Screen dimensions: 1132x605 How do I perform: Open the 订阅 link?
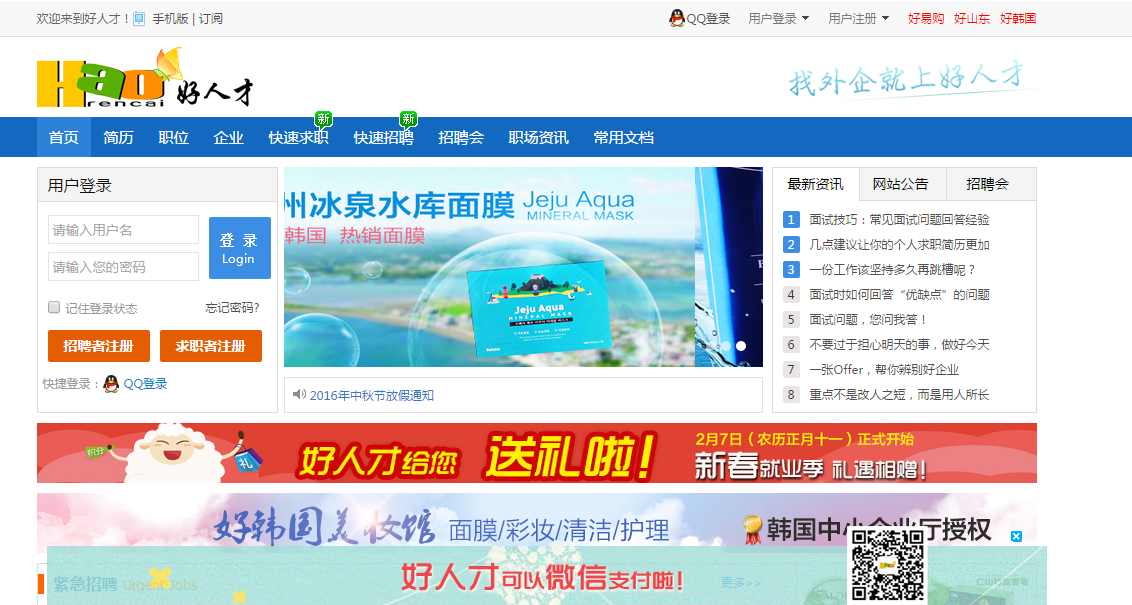click(211, 19)
